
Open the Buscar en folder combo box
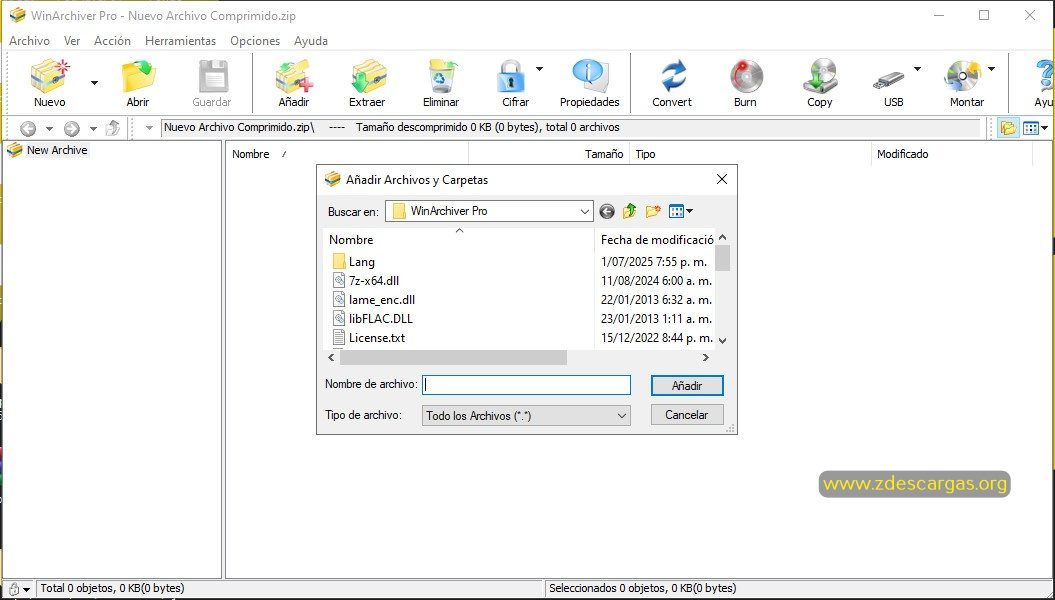coord(489,211)
